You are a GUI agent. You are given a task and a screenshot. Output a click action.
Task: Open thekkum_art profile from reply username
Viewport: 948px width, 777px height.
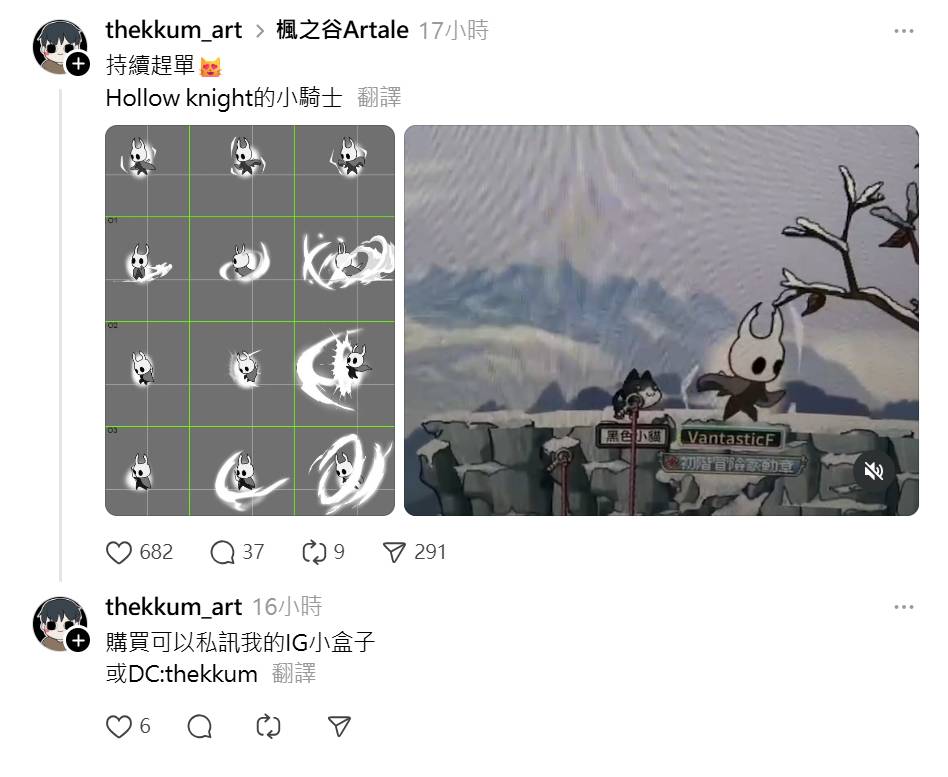point(174,606)
